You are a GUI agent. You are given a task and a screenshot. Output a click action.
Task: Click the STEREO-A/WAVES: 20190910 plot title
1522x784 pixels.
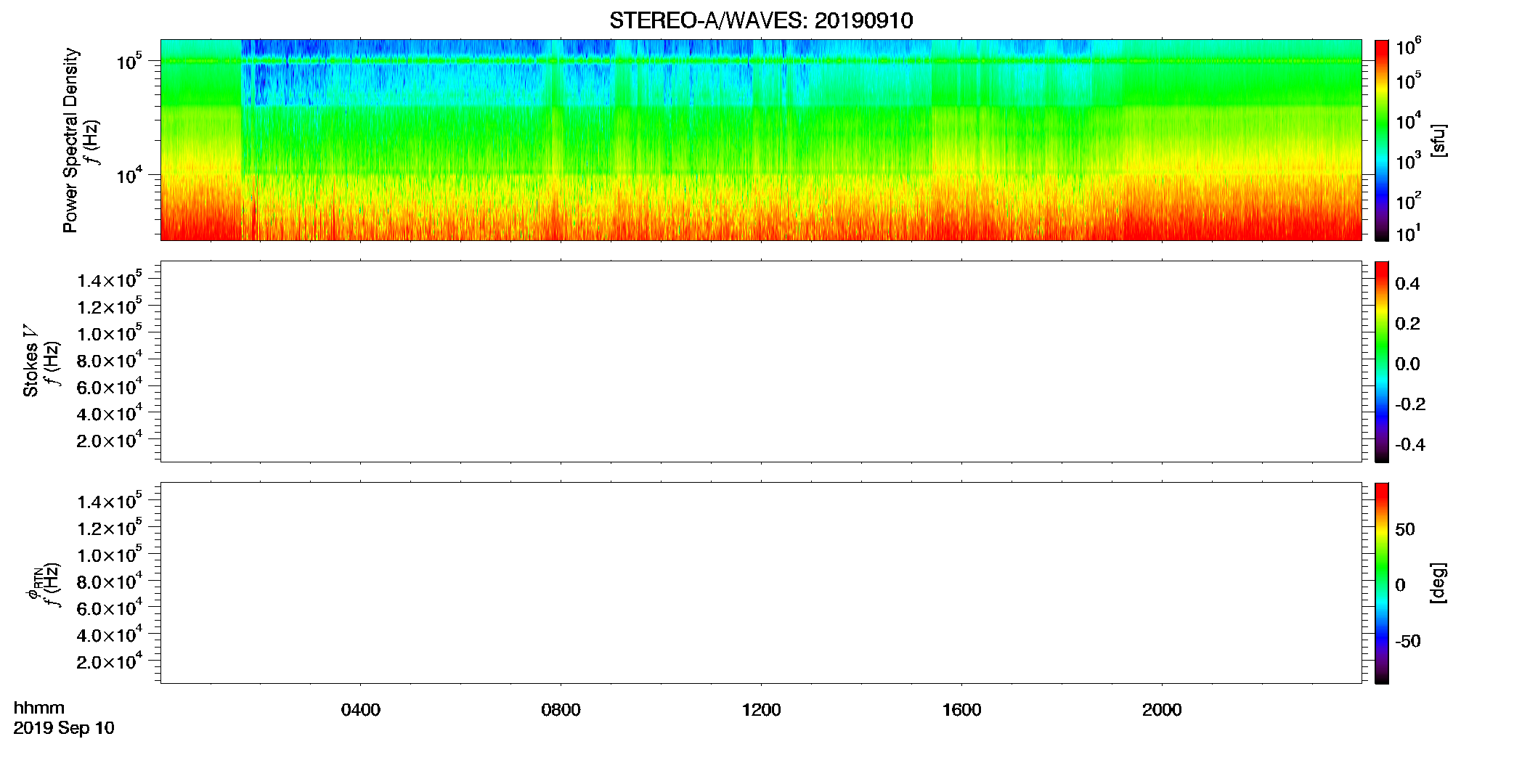pyautogui.click(x=761, y=20)
